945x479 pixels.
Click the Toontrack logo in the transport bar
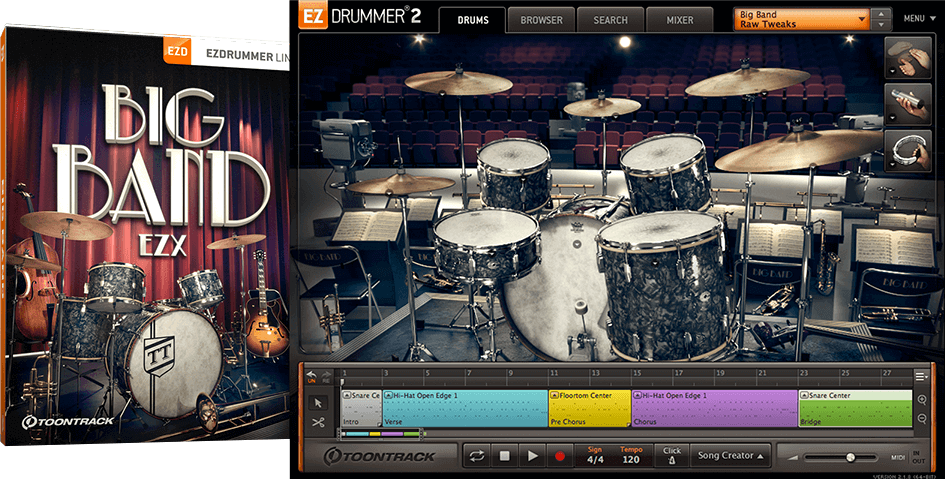[x=379, y=457]
